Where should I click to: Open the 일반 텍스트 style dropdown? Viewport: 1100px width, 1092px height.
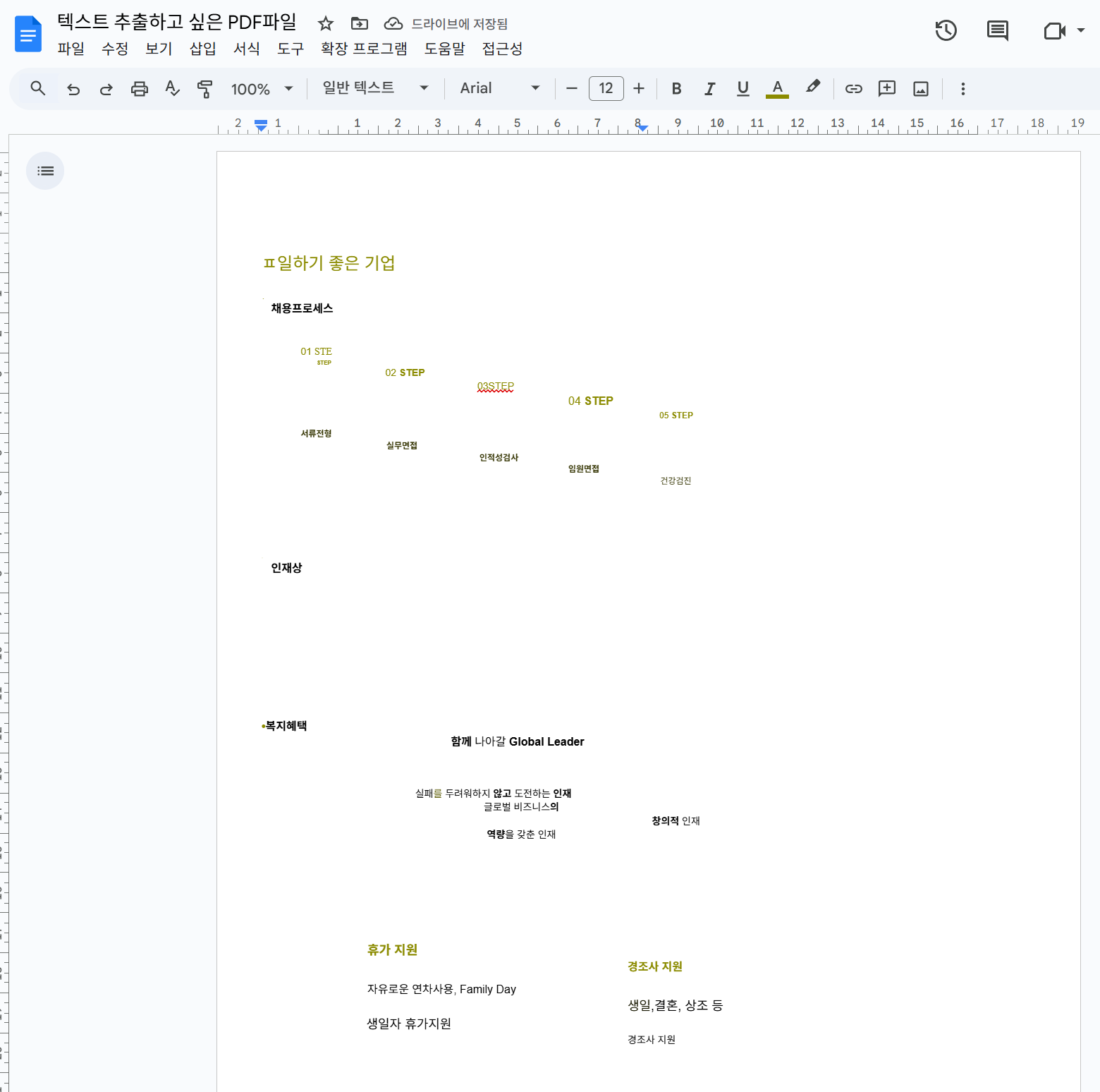tap(376, 88)
